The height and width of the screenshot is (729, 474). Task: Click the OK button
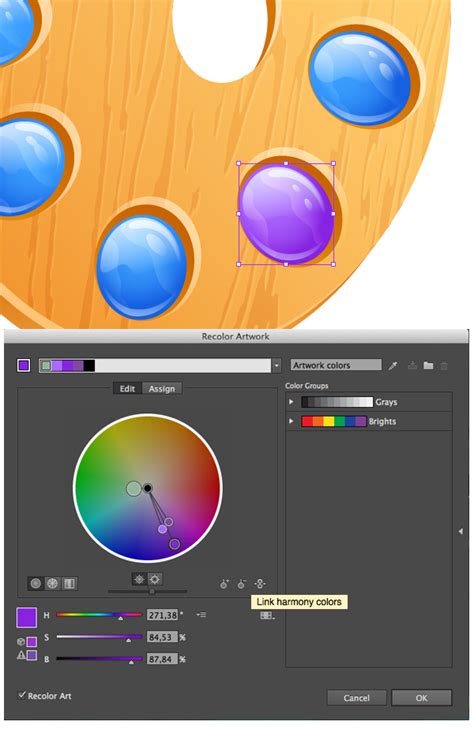[x=421, y=698]
